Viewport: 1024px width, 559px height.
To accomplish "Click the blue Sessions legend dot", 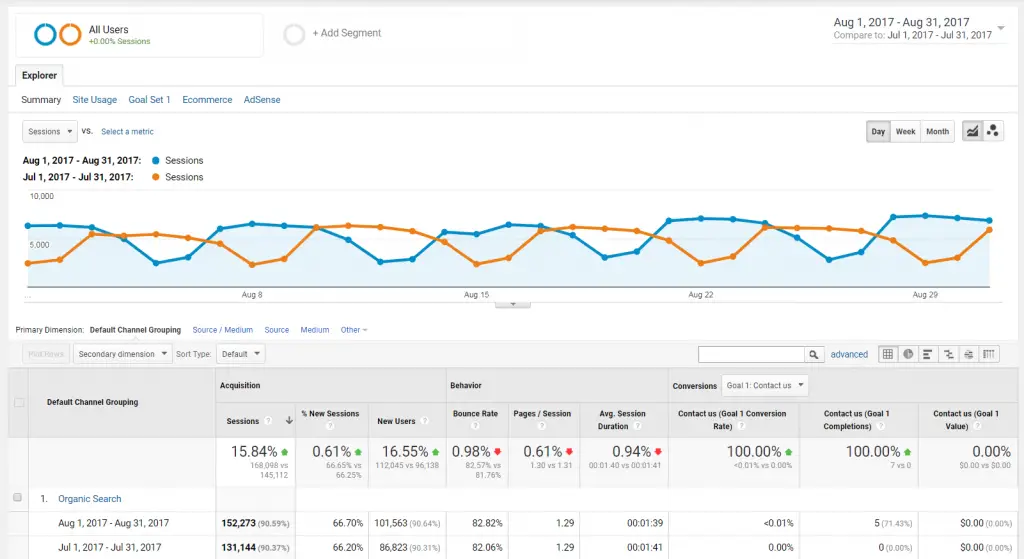I will point(155,160).
